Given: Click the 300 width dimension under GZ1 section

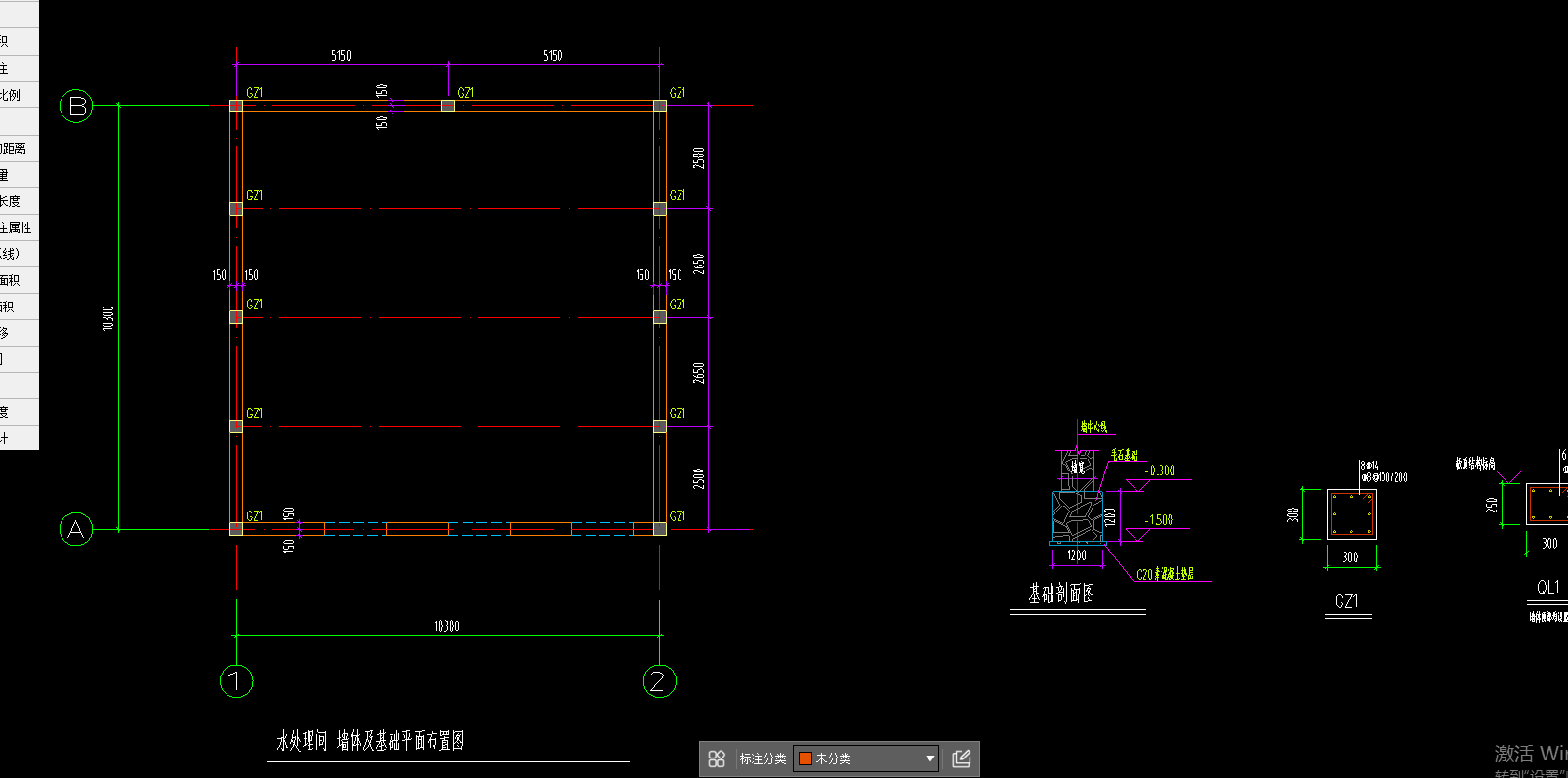Looking at the screenshot, I should [x=1350, y=557].
